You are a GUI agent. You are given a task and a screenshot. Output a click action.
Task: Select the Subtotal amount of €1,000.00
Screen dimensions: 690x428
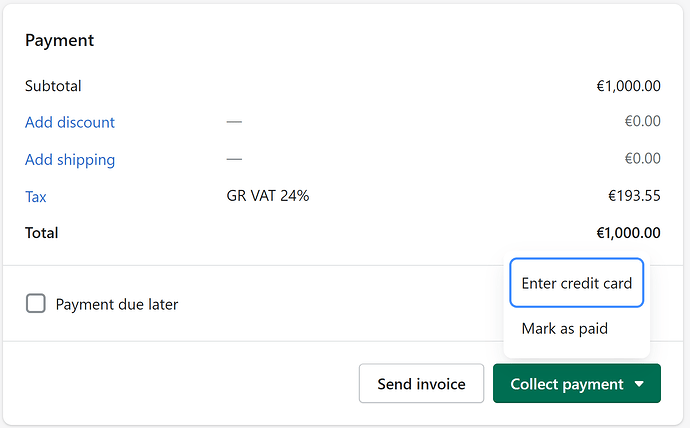tap(628, 86)
